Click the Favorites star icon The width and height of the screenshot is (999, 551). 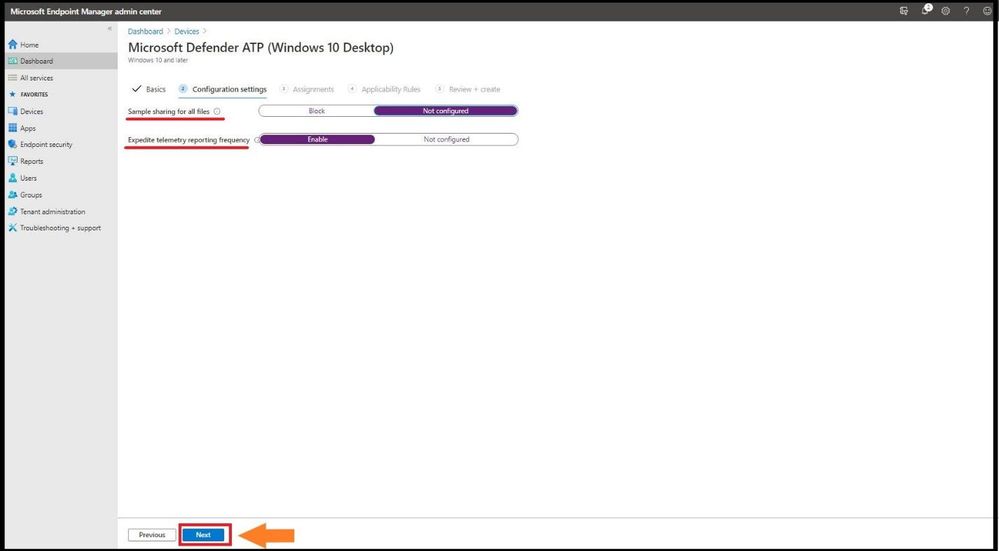pos(12,94)
